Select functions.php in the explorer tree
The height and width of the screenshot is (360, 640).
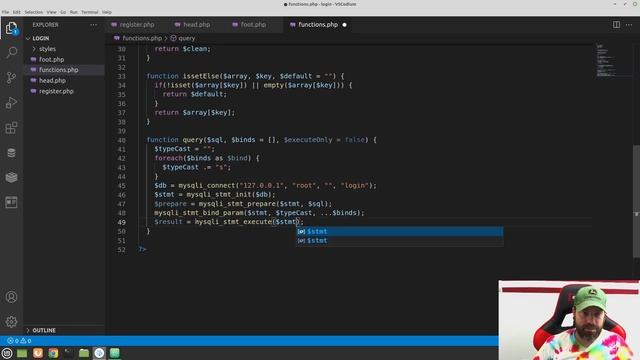pos(58,70)
